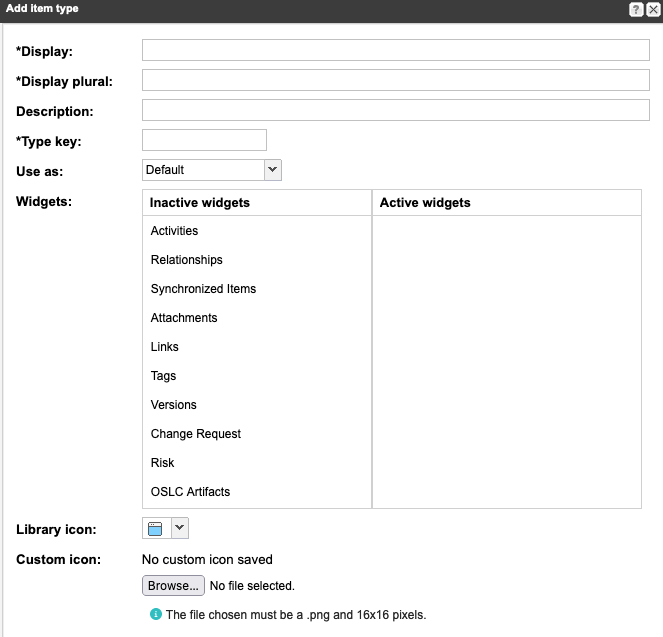
Task: Pick the OSLC Artifacts widget
Action: (190, 492)
